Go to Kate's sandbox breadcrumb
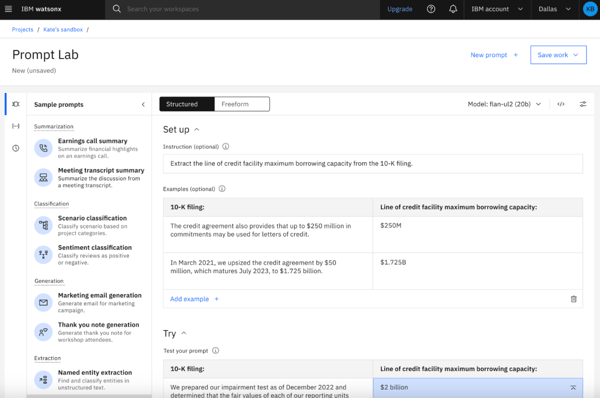 [x=63, y=29]
